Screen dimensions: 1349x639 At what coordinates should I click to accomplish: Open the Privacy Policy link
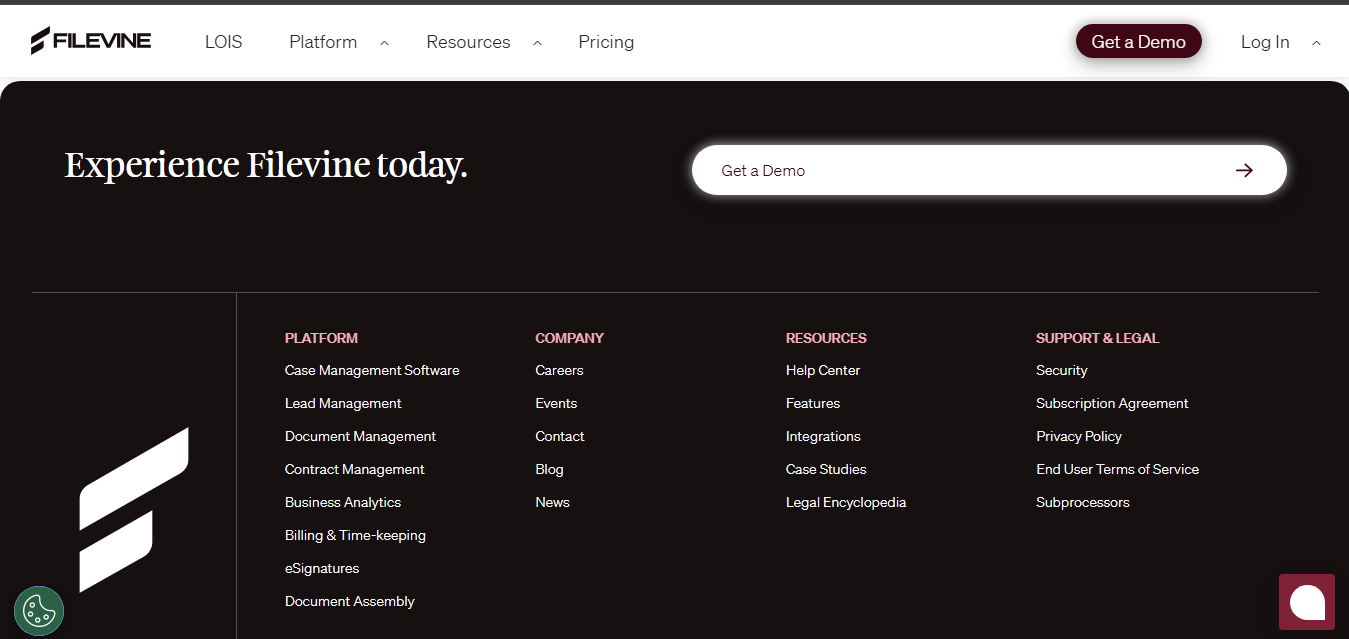pos(1078,436)
